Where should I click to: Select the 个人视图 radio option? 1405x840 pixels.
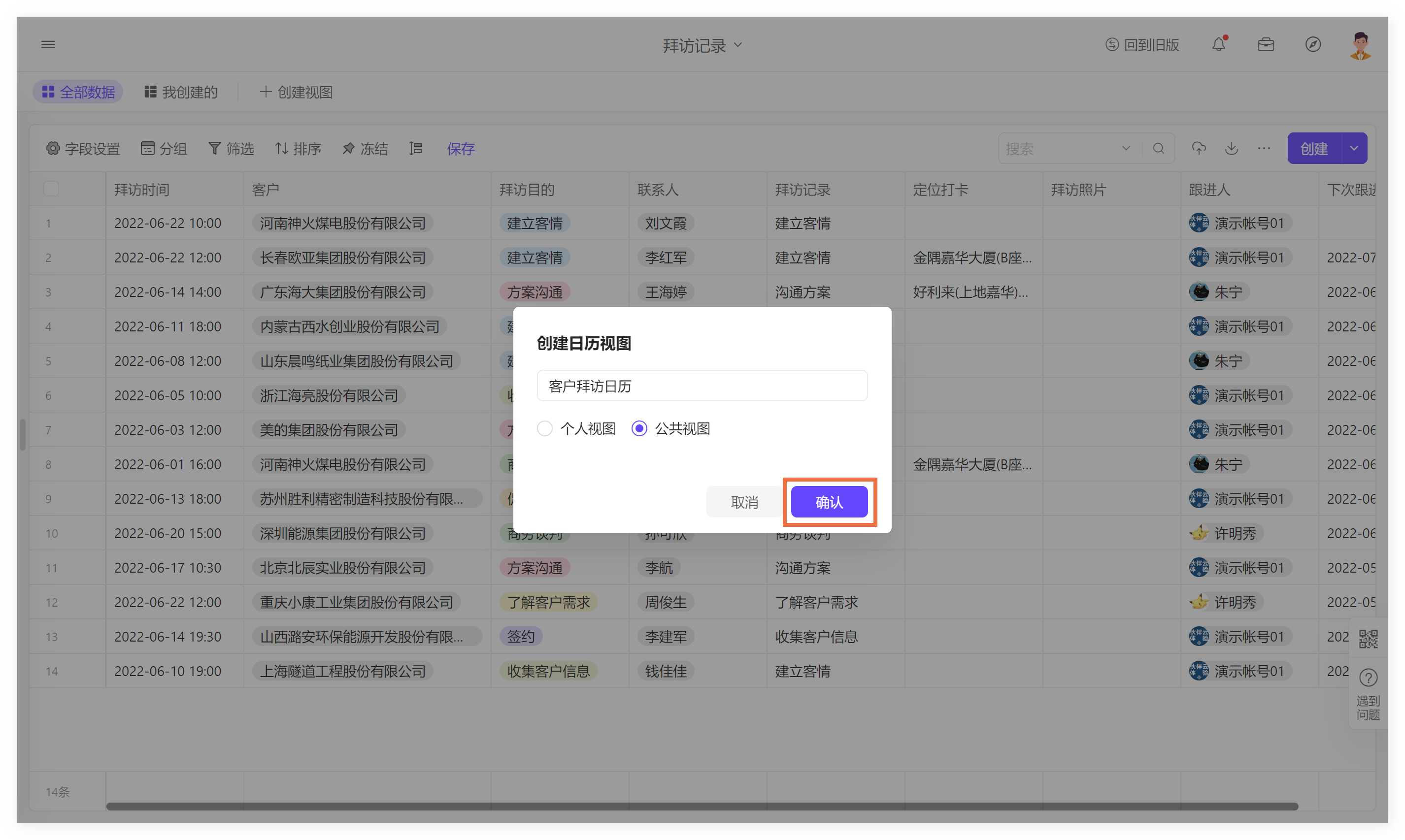[545, 428]
